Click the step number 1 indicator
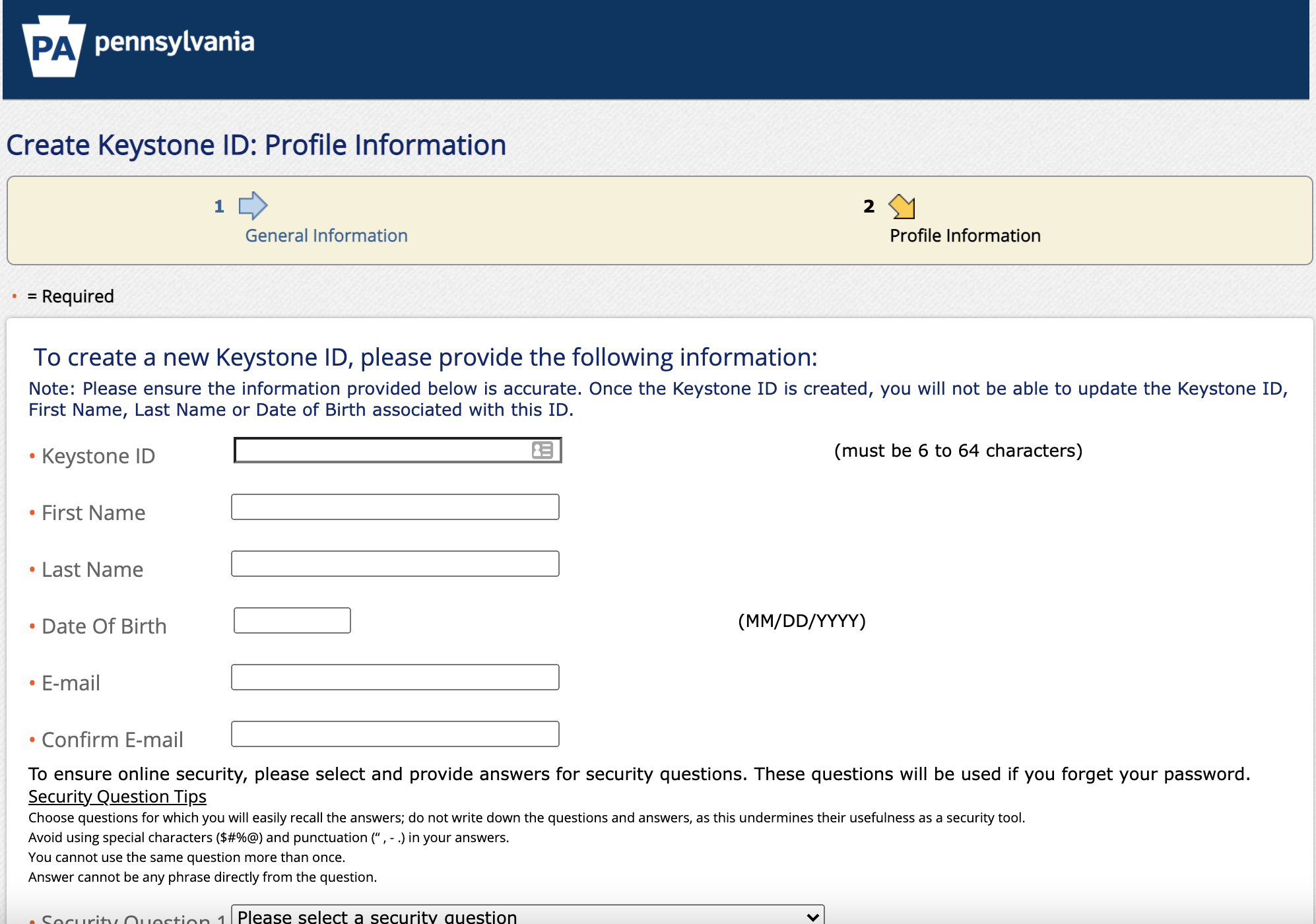This screenshot has width=1316, height=924. [219, 207]
